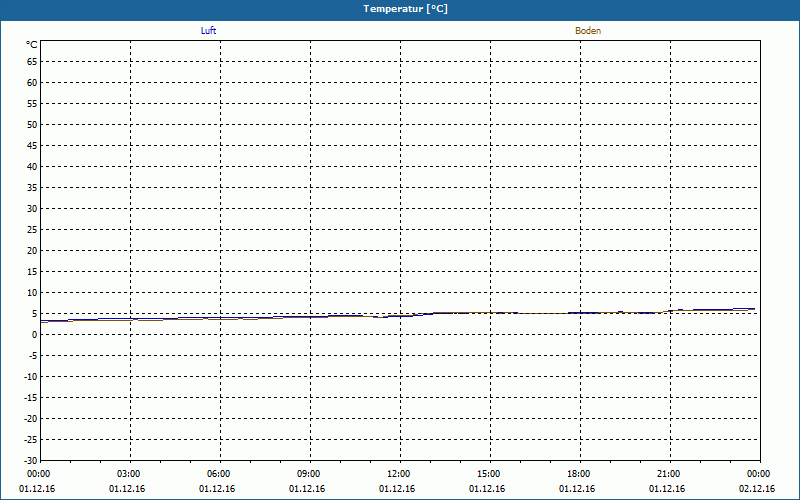Click the Boden legend label
Viewport: 800px width, 500px height.
(x=588, y=31)
